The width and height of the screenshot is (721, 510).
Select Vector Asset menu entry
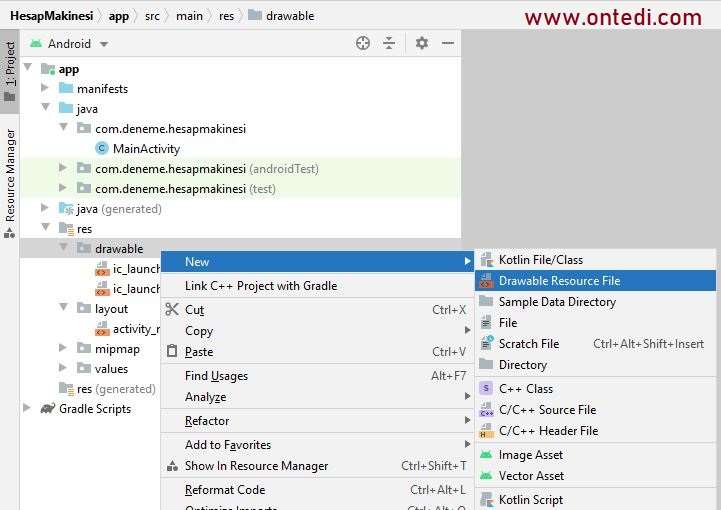[531, 476]
